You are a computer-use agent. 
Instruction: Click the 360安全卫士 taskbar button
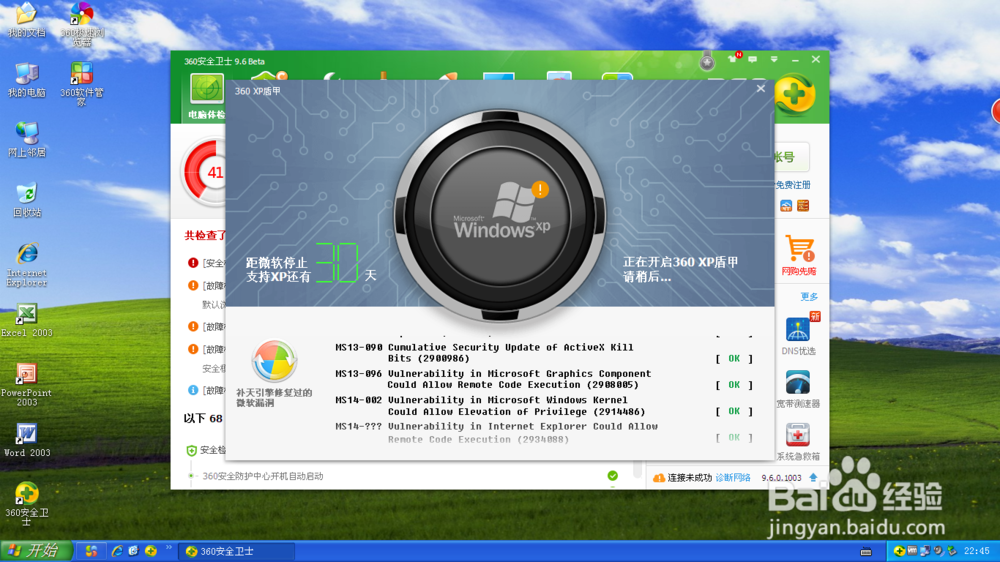click(x=237, y=551)
